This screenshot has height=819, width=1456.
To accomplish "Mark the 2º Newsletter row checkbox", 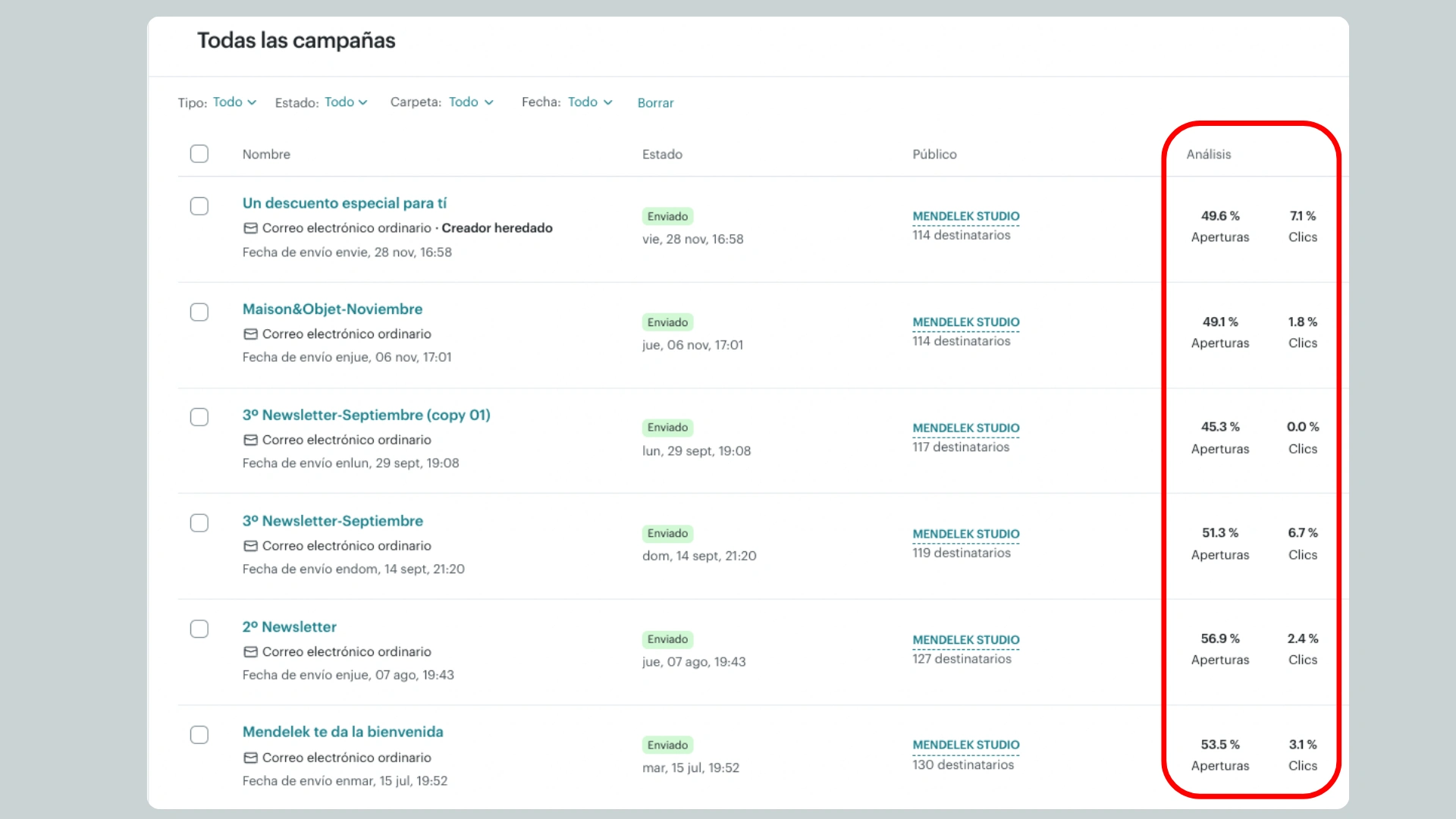I will tap(199, 629).
